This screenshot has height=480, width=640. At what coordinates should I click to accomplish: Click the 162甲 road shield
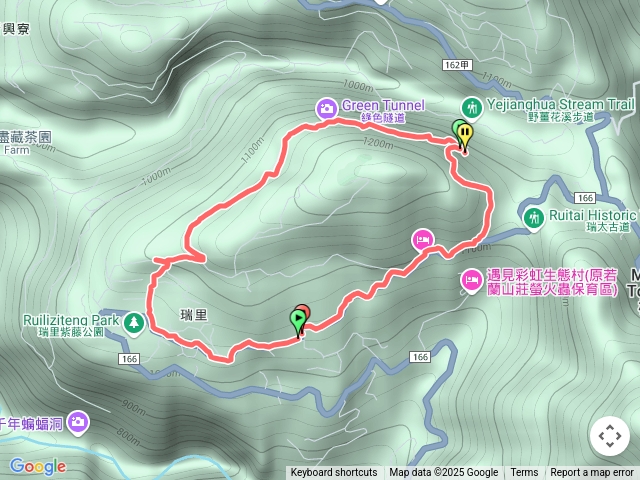(x=457, y=65)
